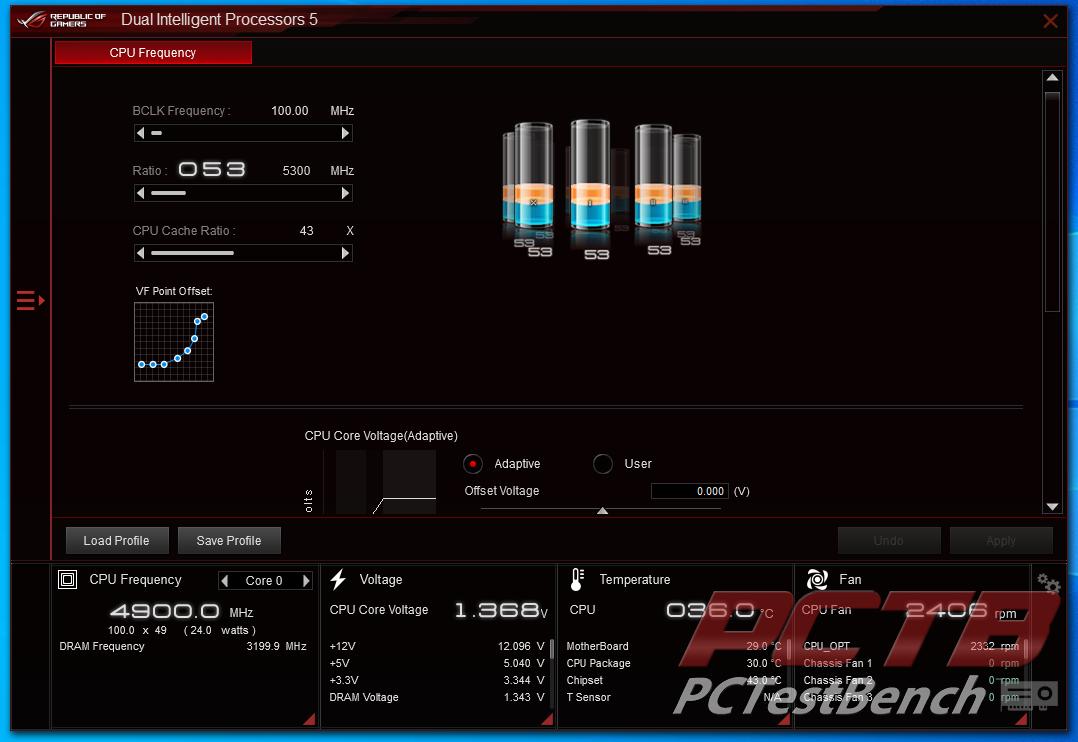This screenshot has width=1078, height=742.
Task: Click the CPU Cache Ratio slider track
Action: click(243, 253)
